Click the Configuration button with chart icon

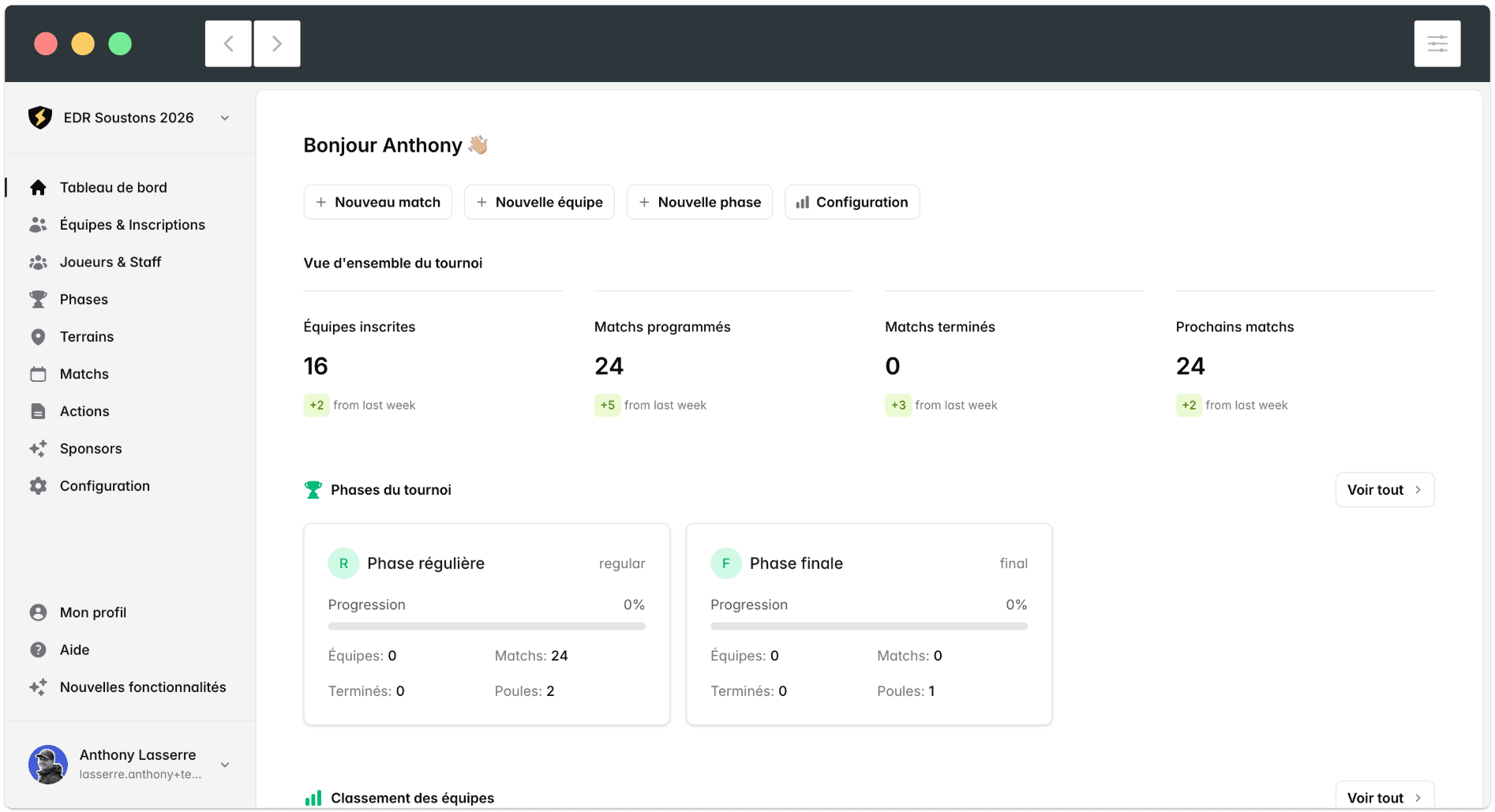852,202
